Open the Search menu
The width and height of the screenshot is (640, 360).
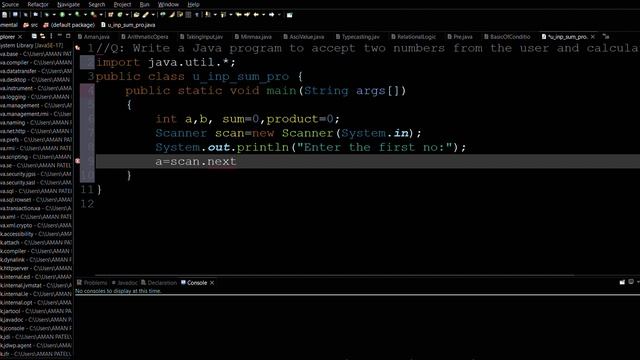(97, 4)
